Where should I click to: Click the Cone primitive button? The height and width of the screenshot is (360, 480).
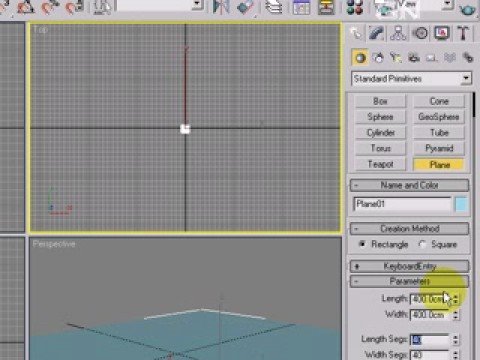pos(439,101)
